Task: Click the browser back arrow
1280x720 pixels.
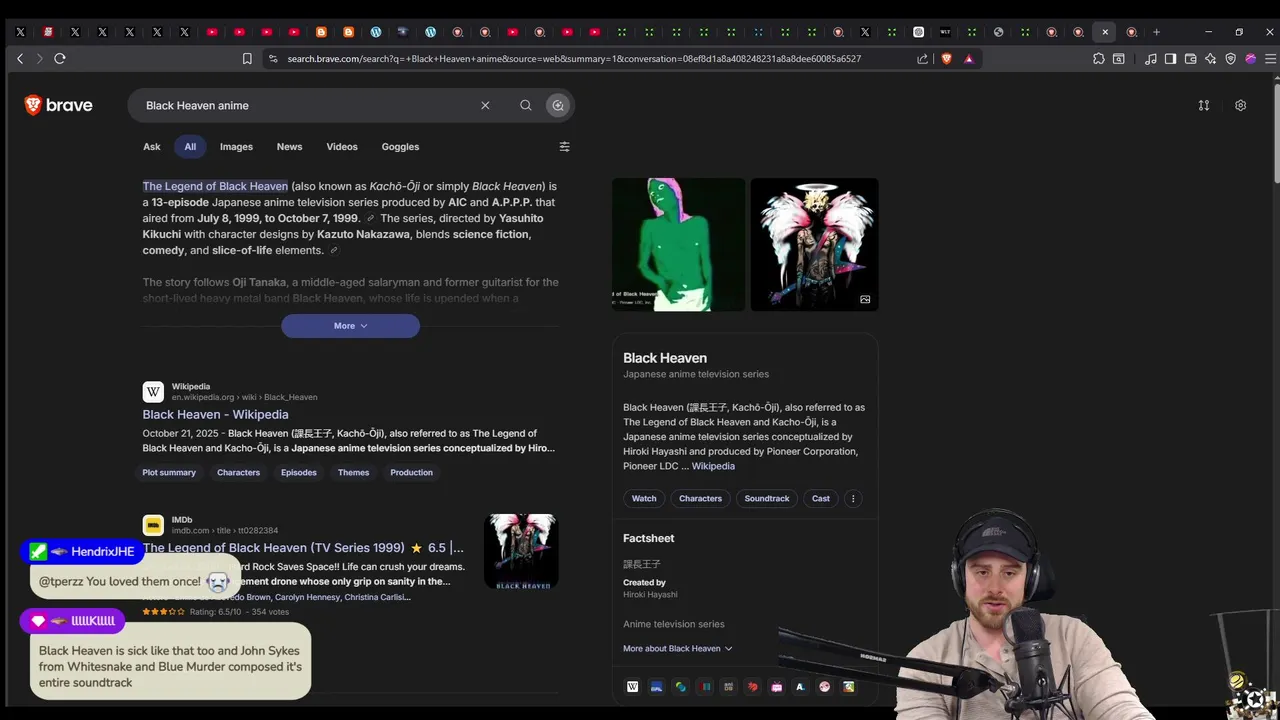Action: pos(20,59)
